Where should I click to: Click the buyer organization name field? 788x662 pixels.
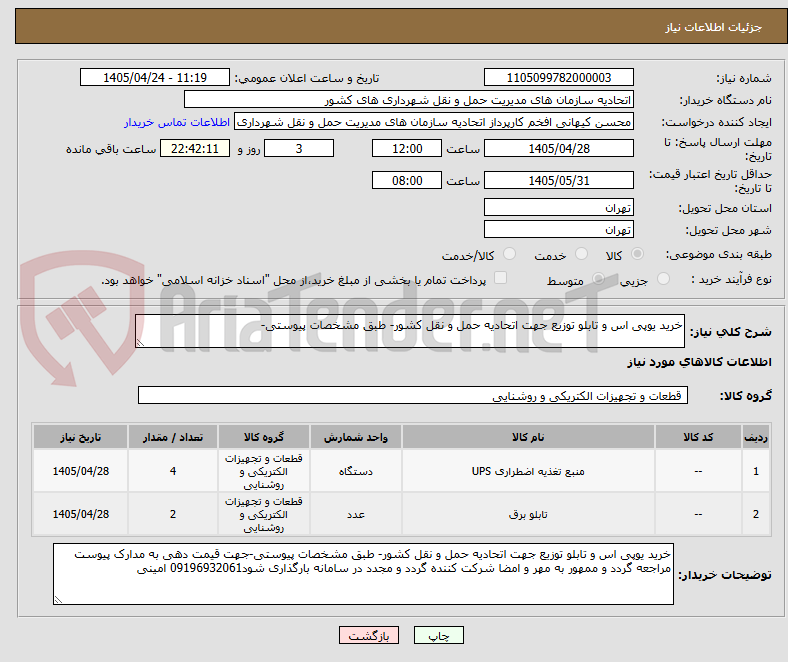tap(409, 100)
